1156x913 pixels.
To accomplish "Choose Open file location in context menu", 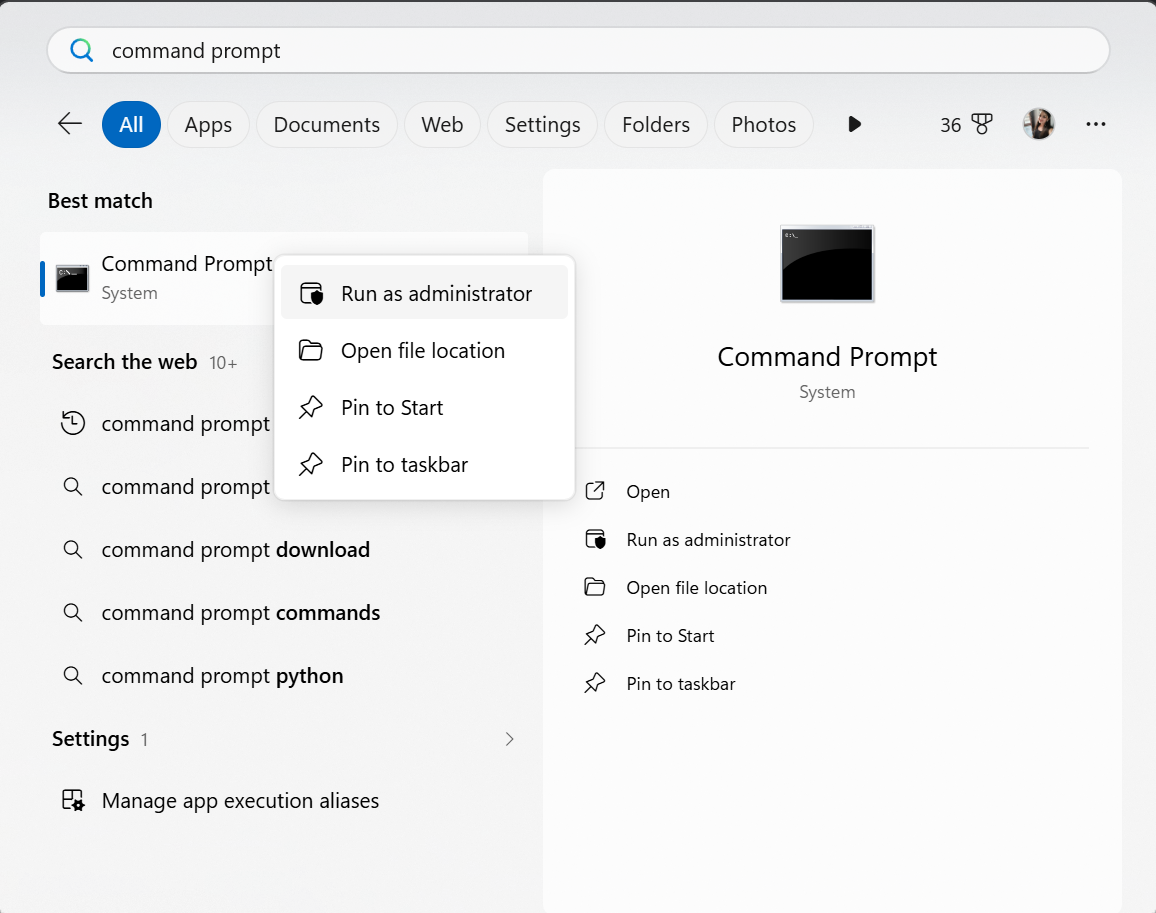I will coord(425,350).
